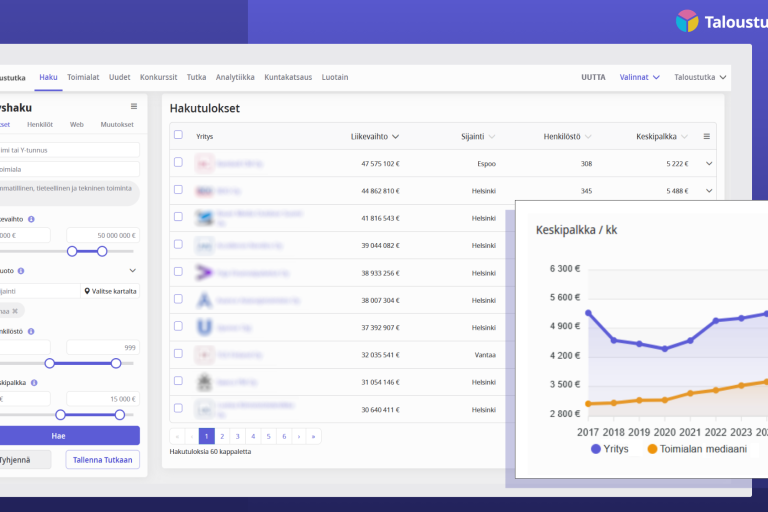This screenshot has height=512, width=768.
Task: Click the 50 000 000 € max revenue field
Action: click(103, 235)
